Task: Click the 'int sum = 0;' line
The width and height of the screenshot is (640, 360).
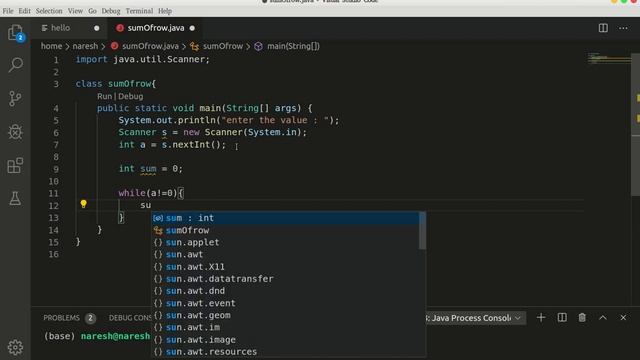Action: 151,169
